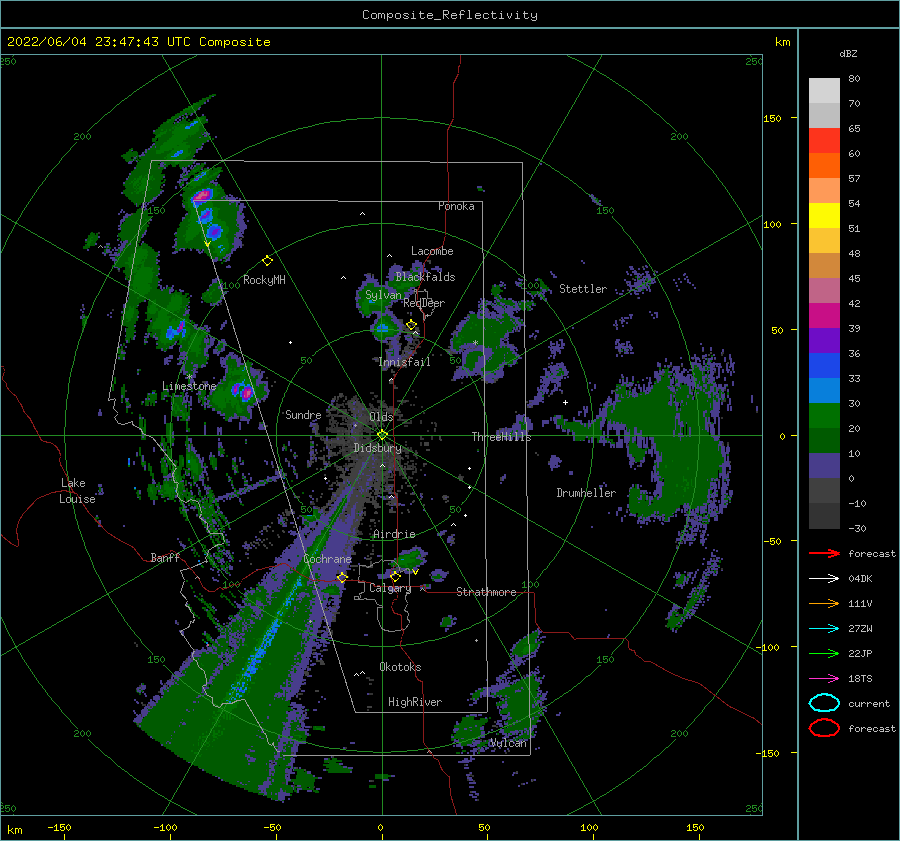This screenshot has height=841, width=900.
Task: Click the green 22JP arrow legend icon
Action: click(824, 653)
